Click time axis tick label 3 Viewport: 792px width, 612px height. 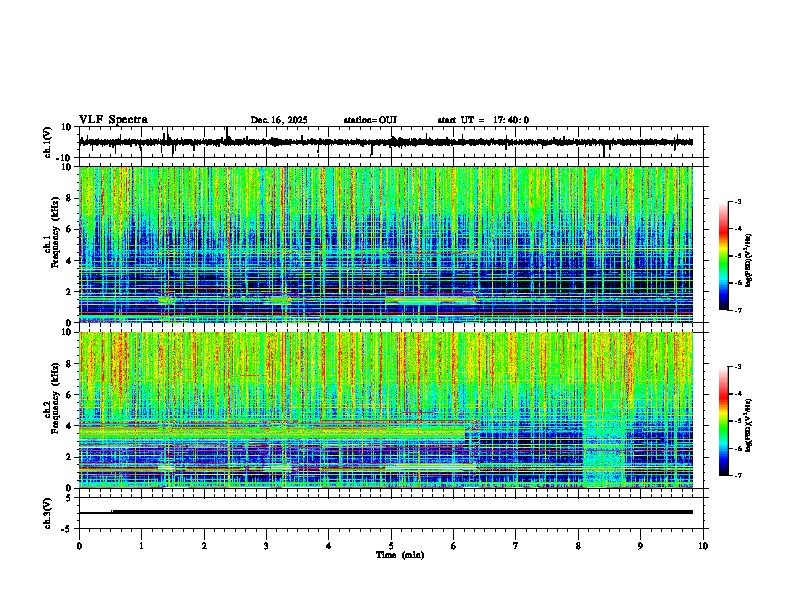pyautogui.click(x=266, y=546)
